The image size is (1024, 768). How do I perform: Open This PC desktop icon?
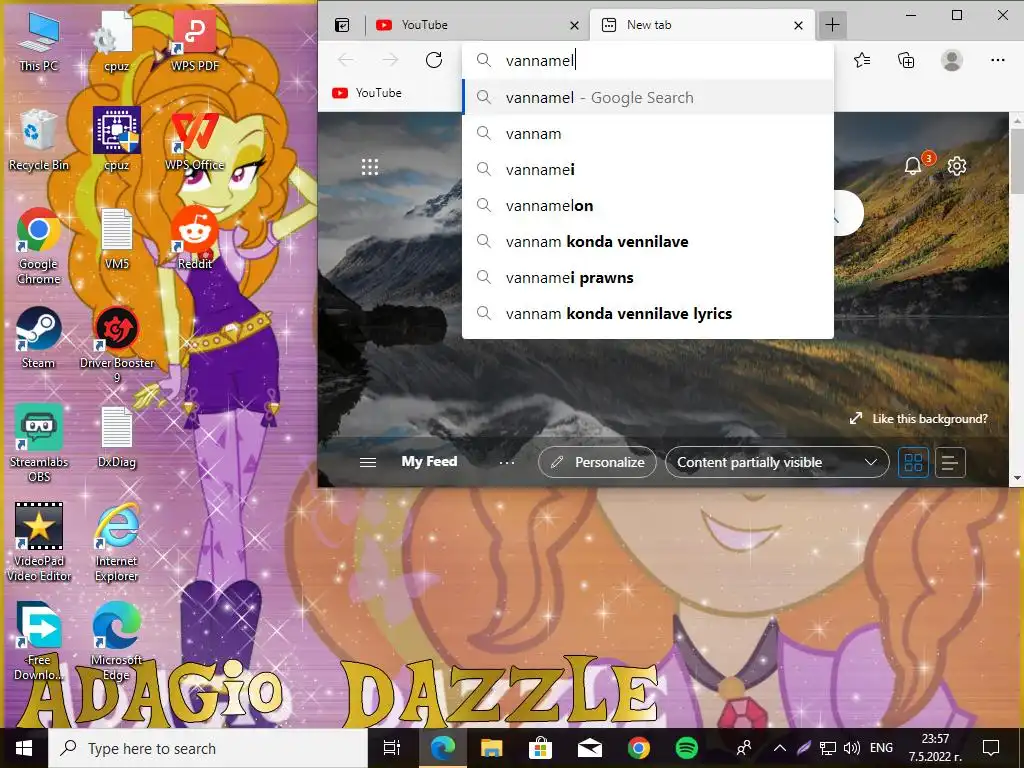39,42
